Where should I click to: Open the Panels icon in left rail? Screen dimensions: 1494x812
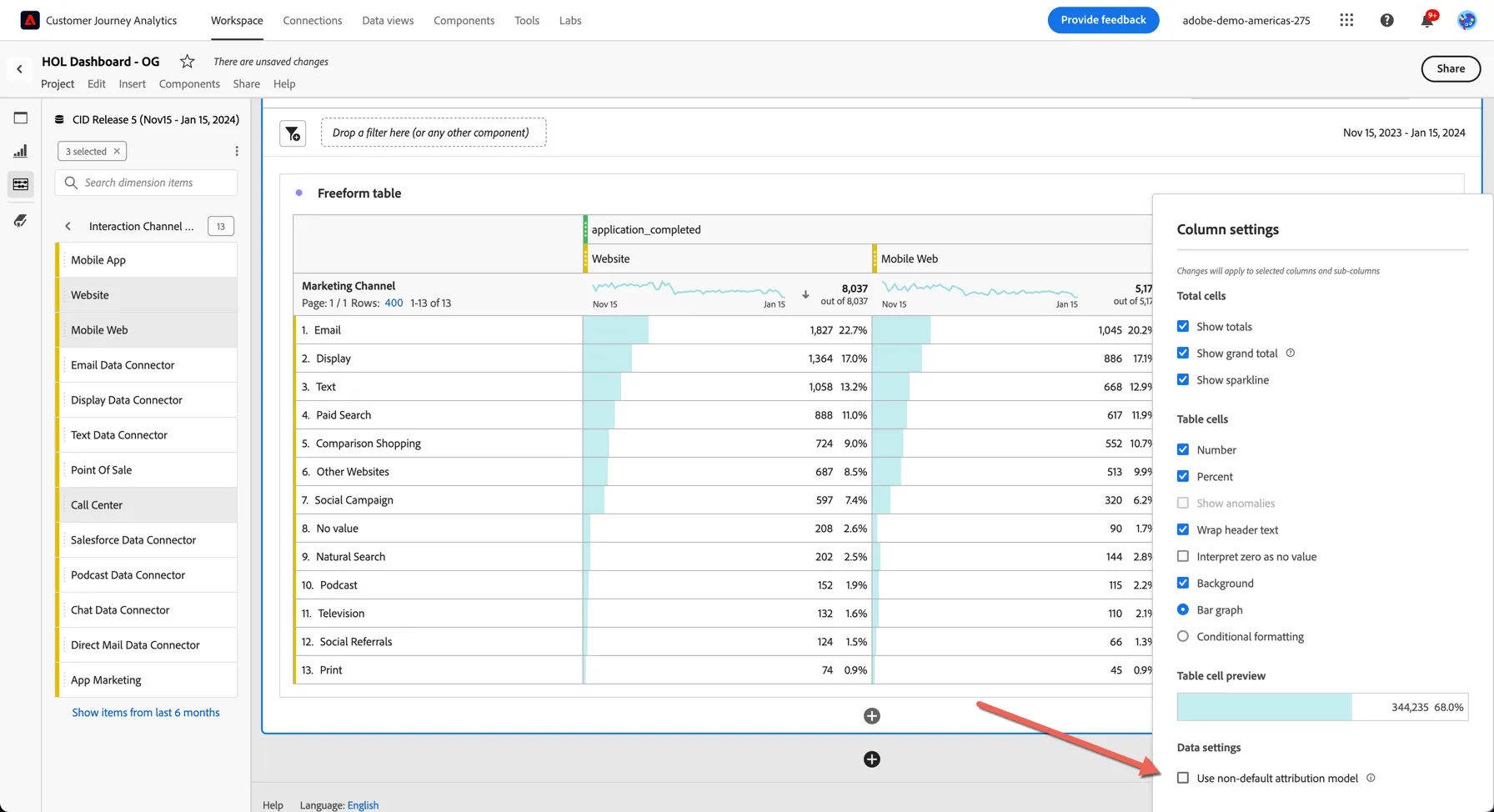tap(21, 118)
